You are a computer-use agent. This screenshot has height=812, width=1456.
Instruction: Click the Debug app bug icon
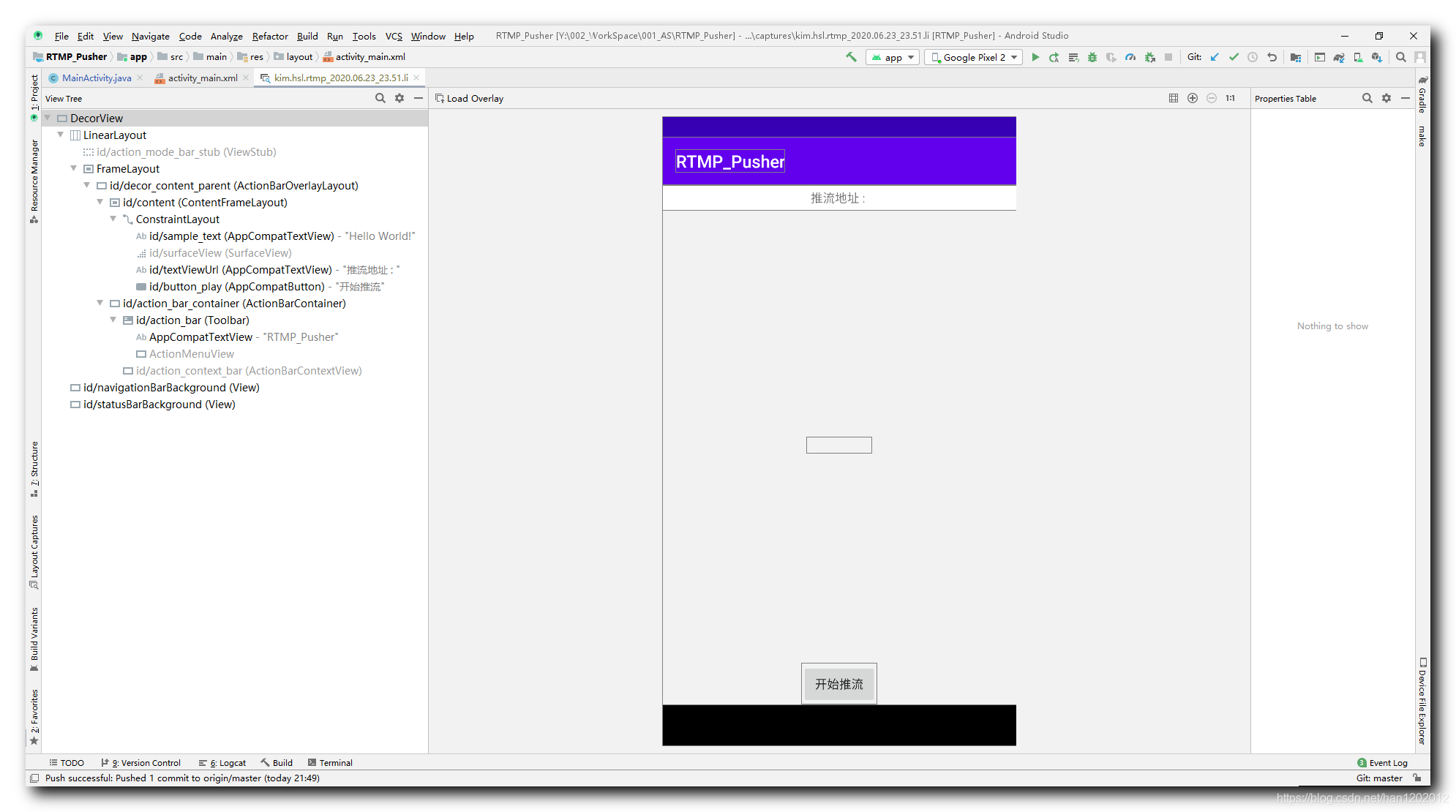pos(1092,57)
